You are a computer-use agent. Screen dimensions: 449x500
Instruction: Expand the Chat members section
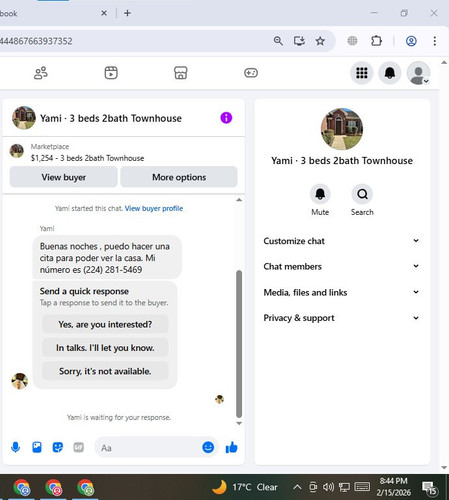(341, 266)
